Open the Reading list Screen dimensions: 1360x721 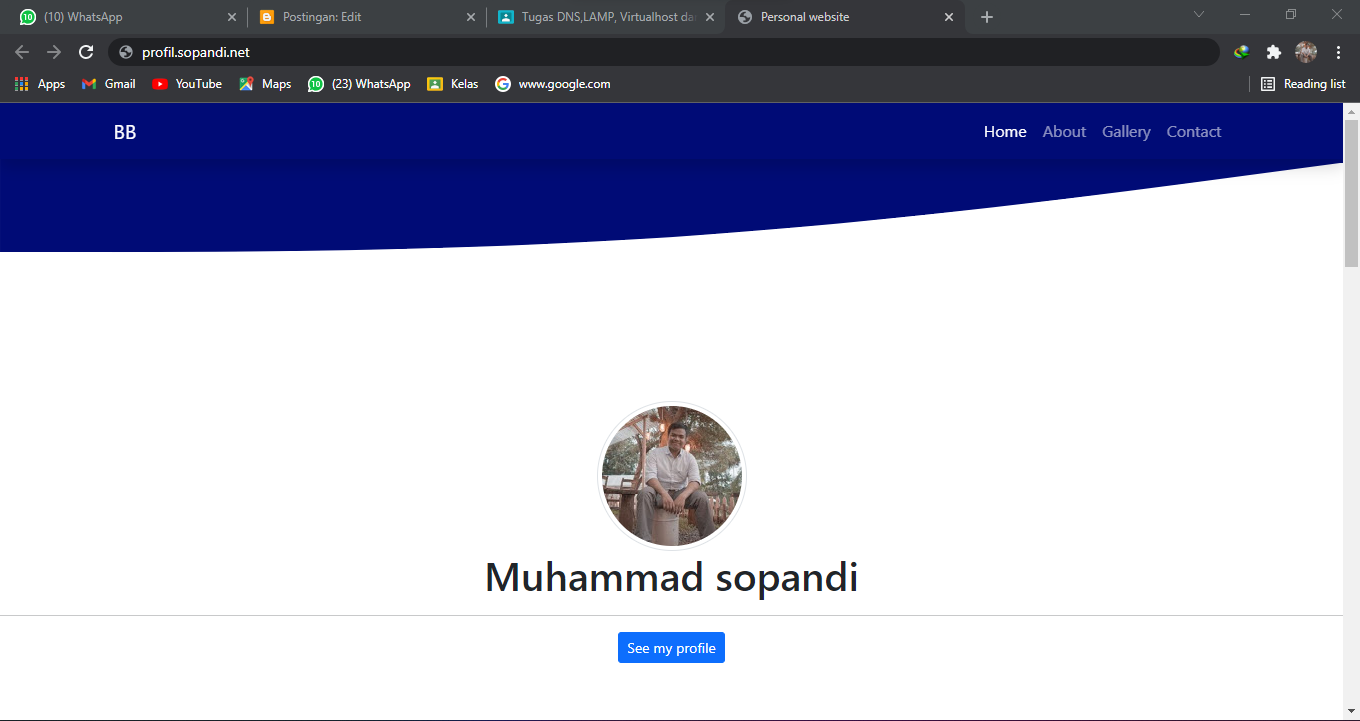coord(1303,84)
